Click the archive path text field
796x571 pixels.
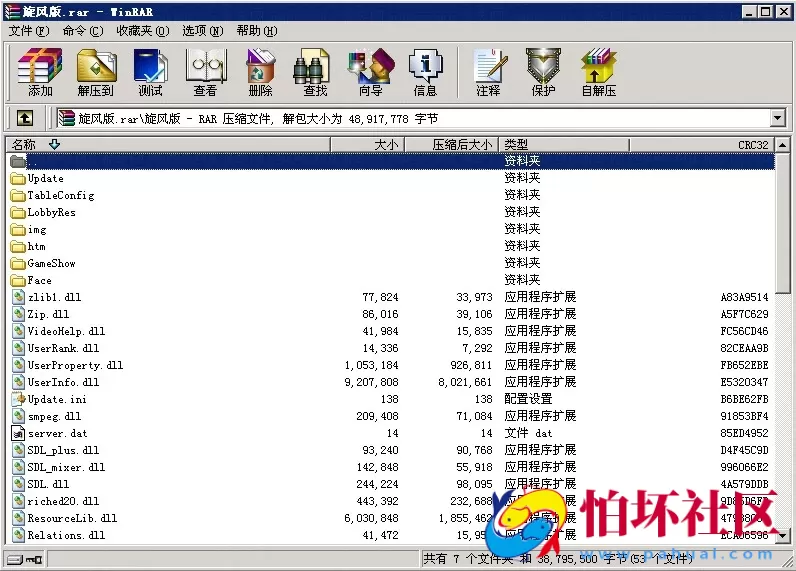click(413, 119)
